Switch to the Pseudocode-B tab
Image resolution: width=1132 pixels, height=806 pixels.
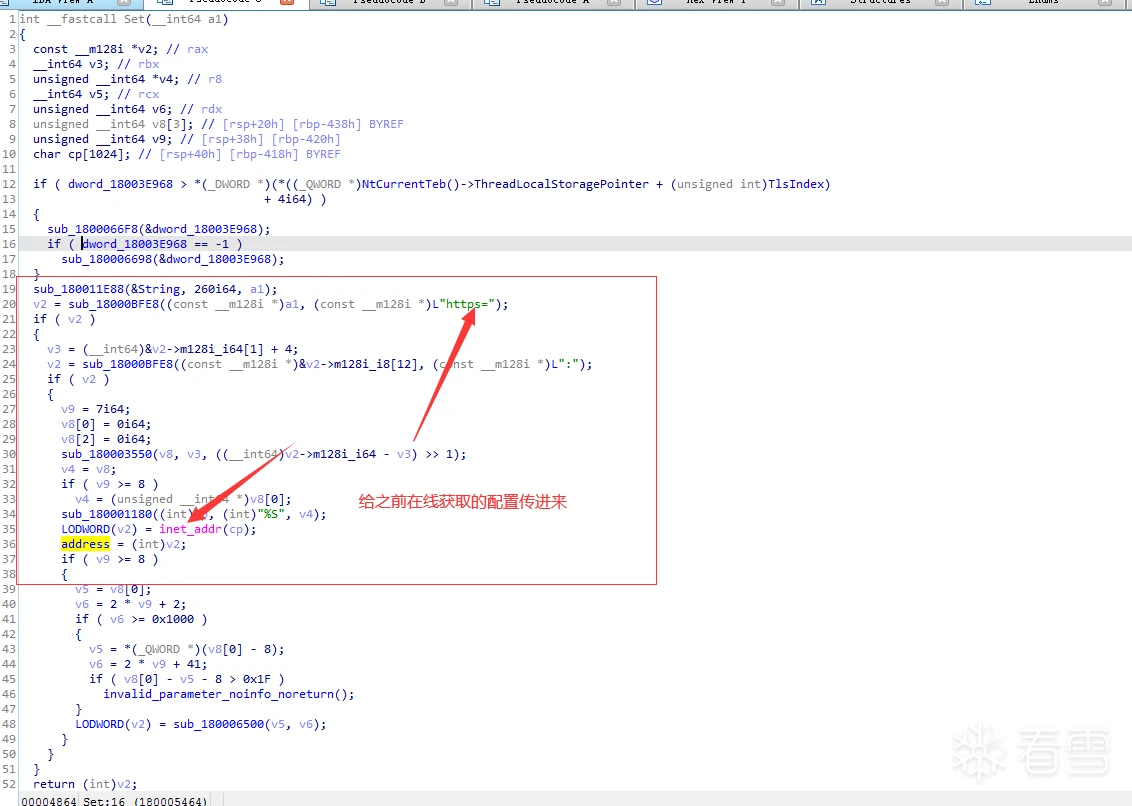390,2
